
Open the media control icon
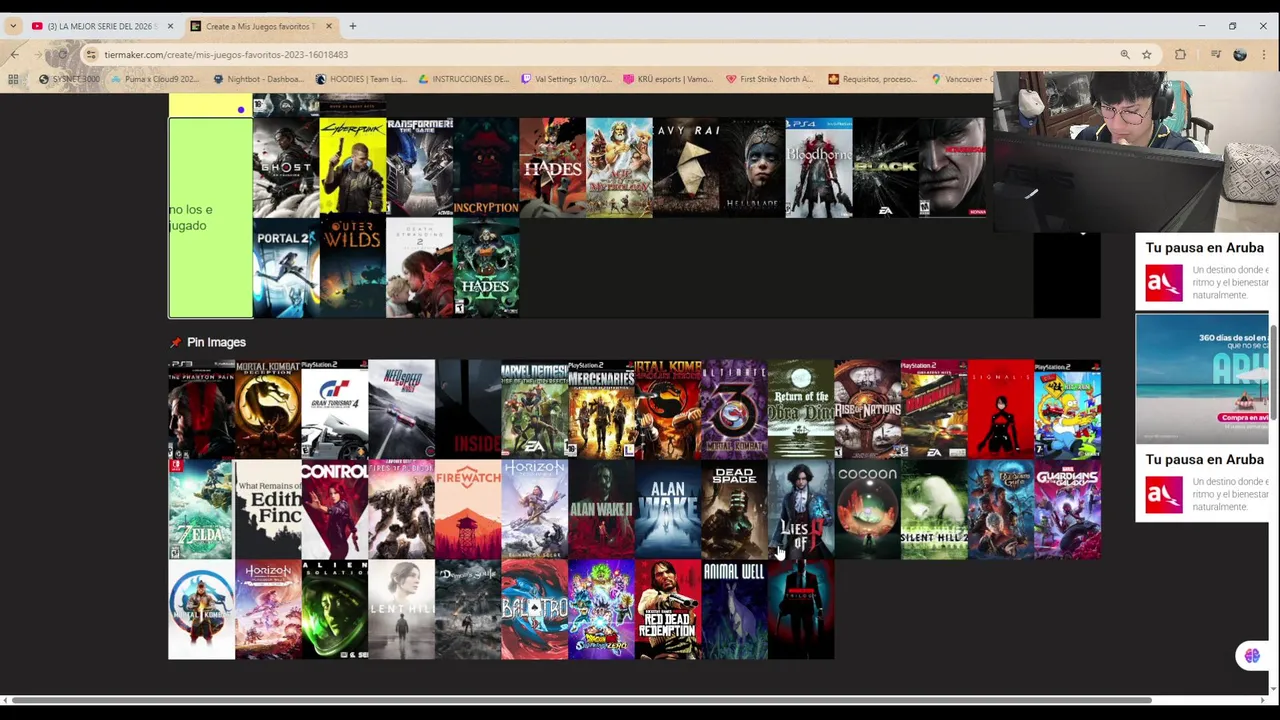(1215, 54)
